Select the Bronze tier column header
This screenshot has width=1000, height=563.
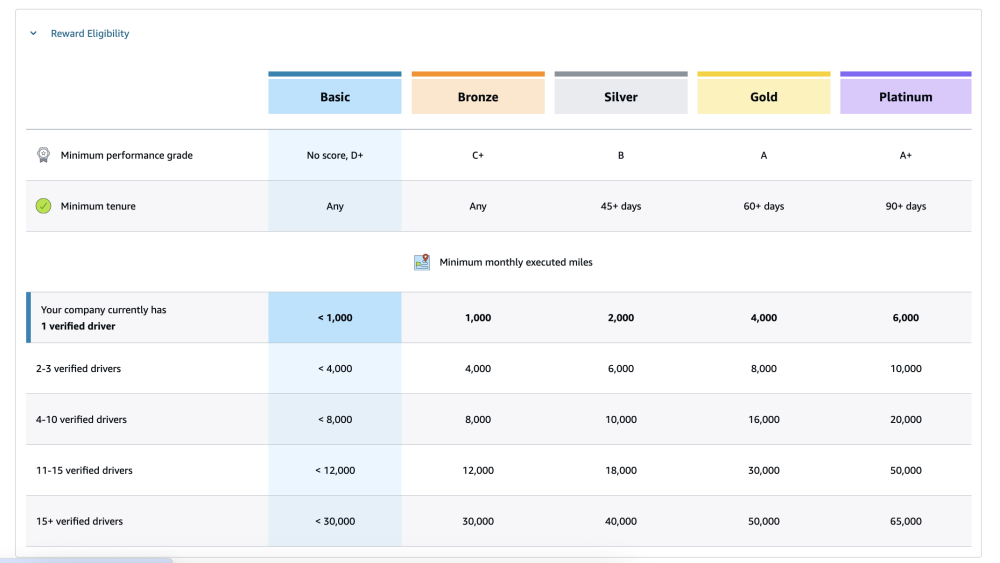(478, 97)
